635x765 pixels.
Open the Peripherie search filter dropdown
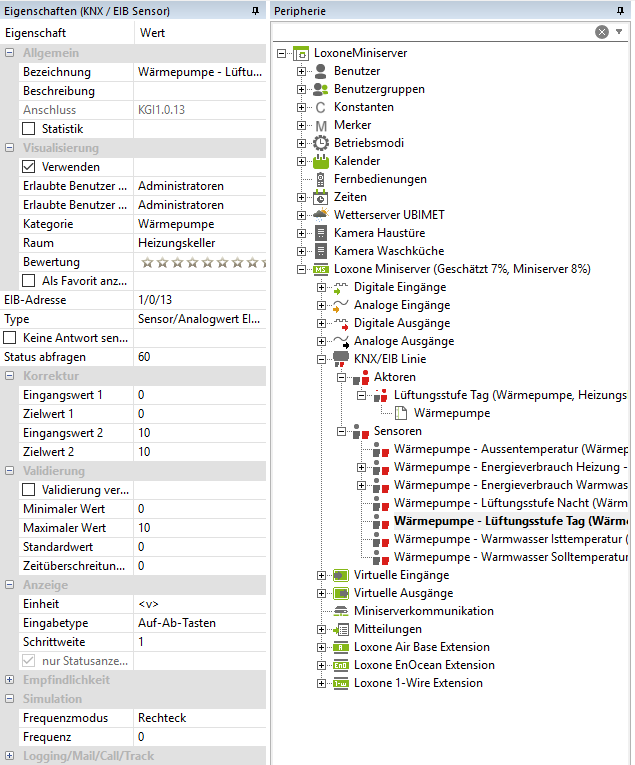pyautogui.click(x=619, y=32)
